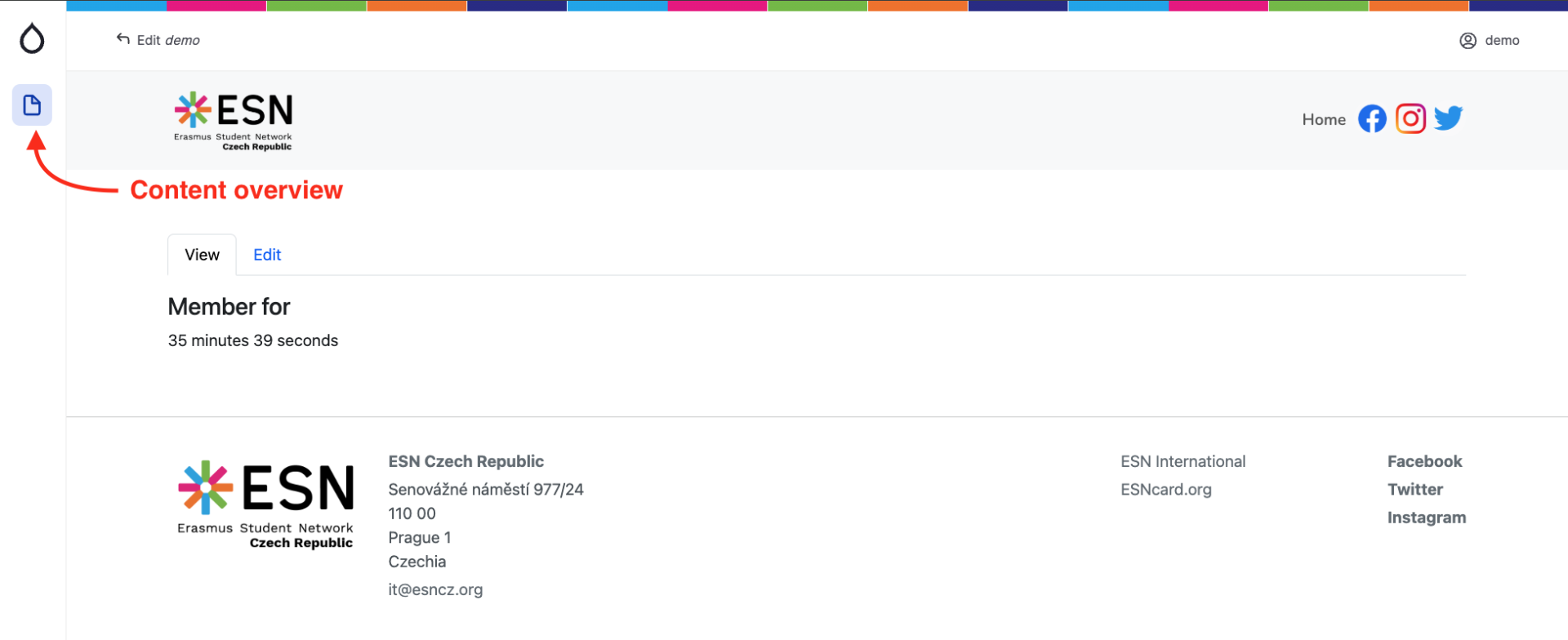Click the Instagram footer text link
The image size is (1568, 640).
click(1426, 518)
